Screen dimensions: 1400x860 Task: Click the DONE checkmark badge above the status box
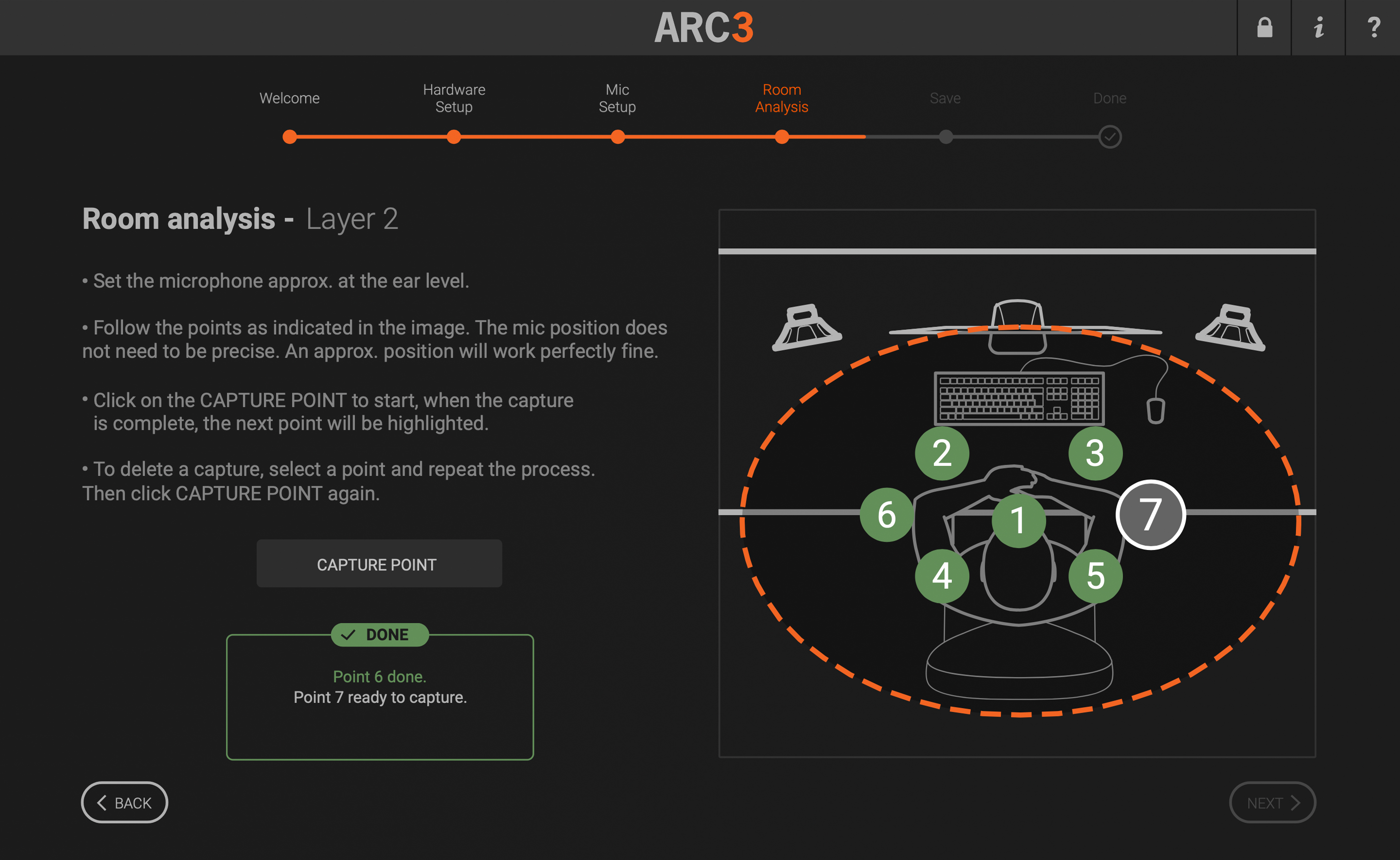[380, 634]
